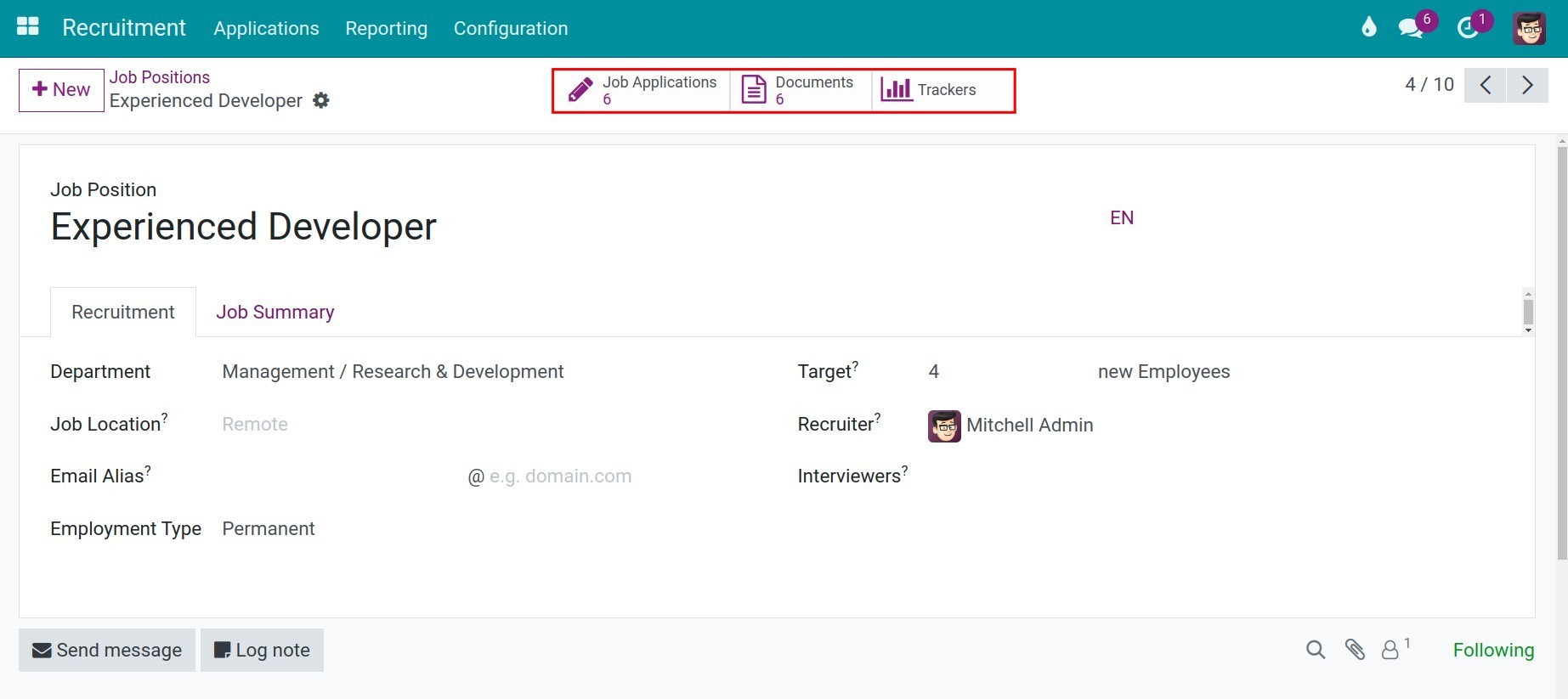Show followers list icon

tap(1391, 651)
